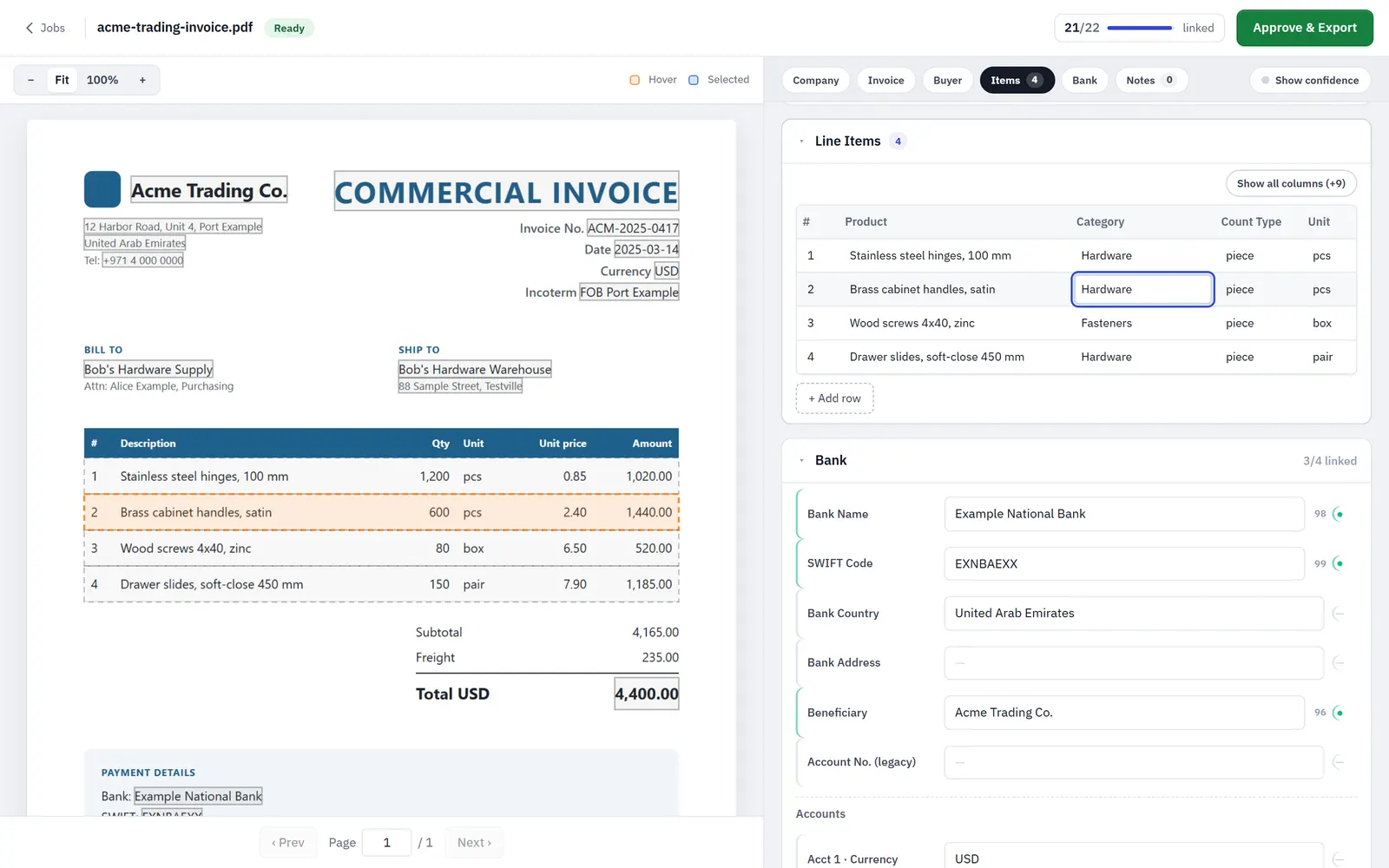Viewport: 1389px width, 868px height.
Task: Go back to Jobs list
Action: (45, 28)
